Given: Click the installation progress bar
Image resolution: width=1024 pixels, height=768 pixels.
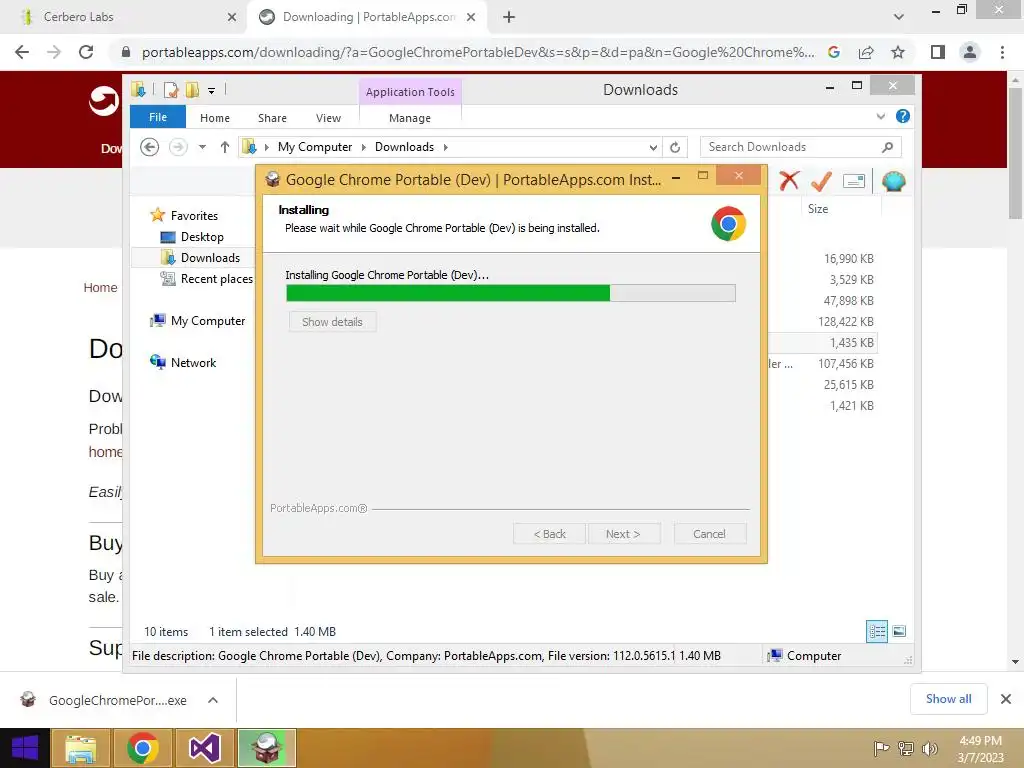Looking at the screenshot, I should pos(511,293).
